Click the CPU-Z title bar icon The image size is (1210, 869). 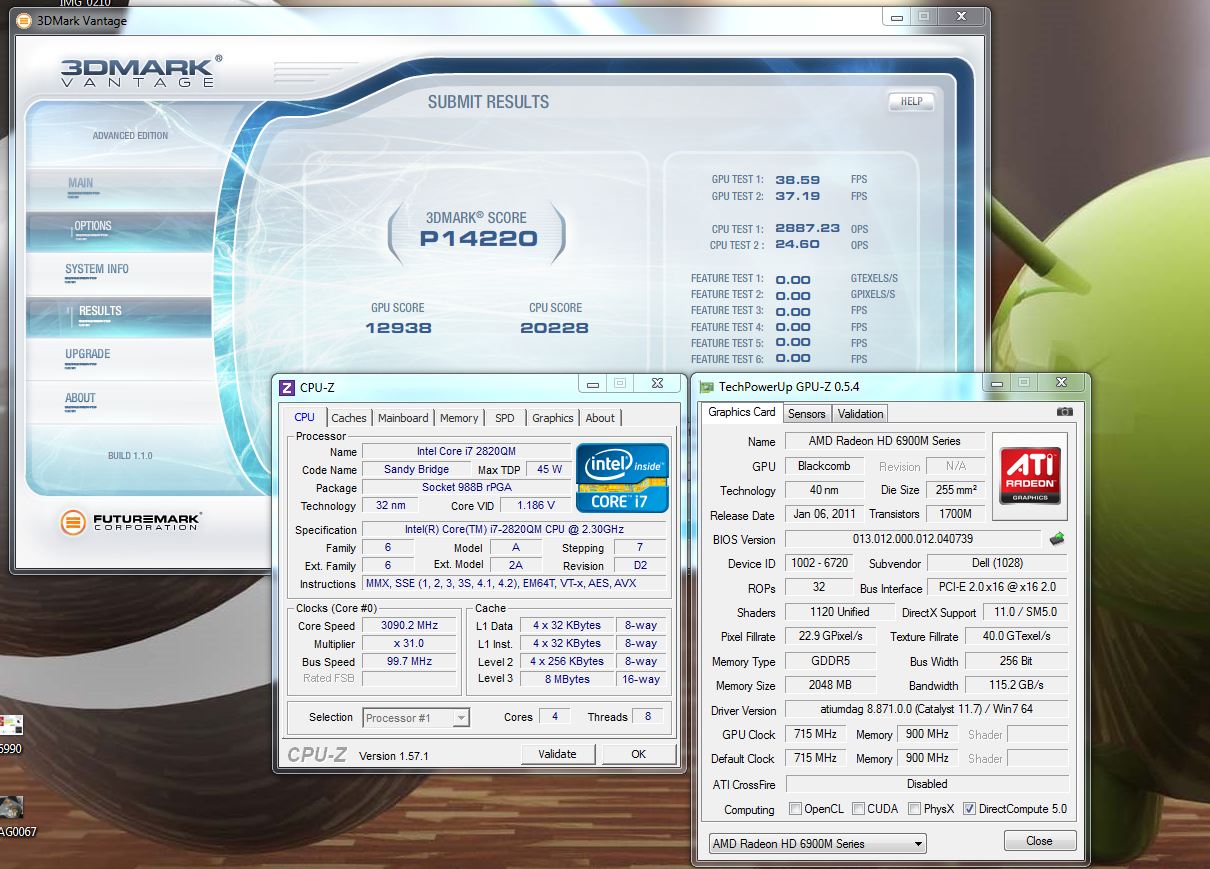point(287,387)
